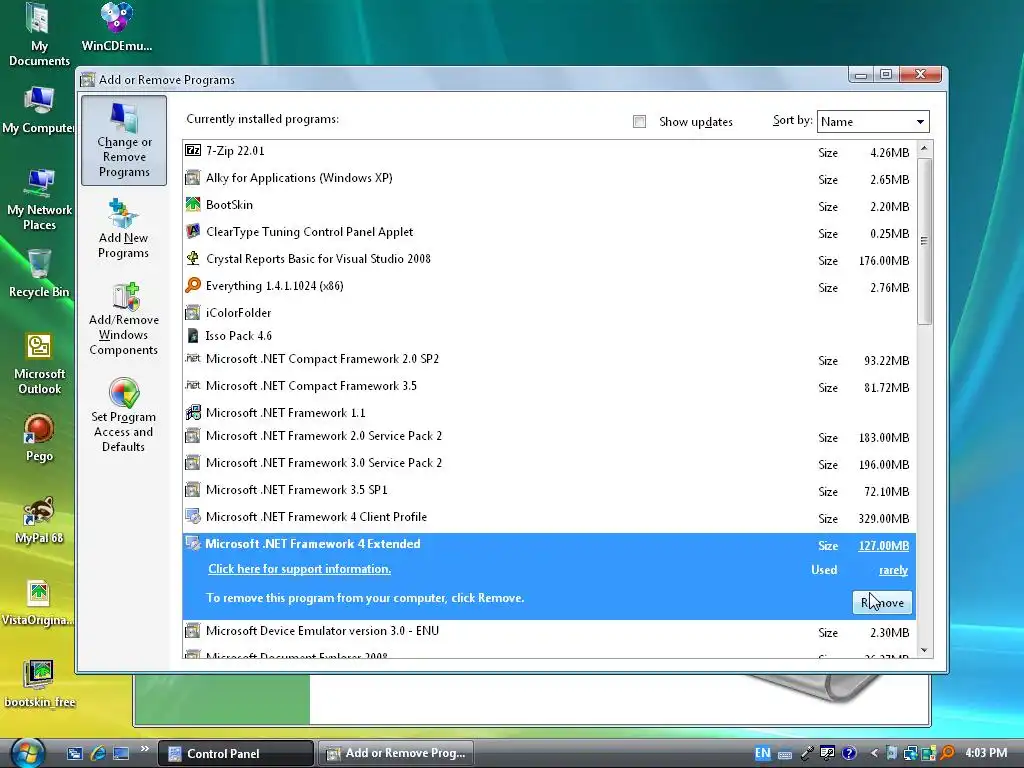Open the Sort by Name dropdown
The image size is (1024, 768).
[873, 121]
